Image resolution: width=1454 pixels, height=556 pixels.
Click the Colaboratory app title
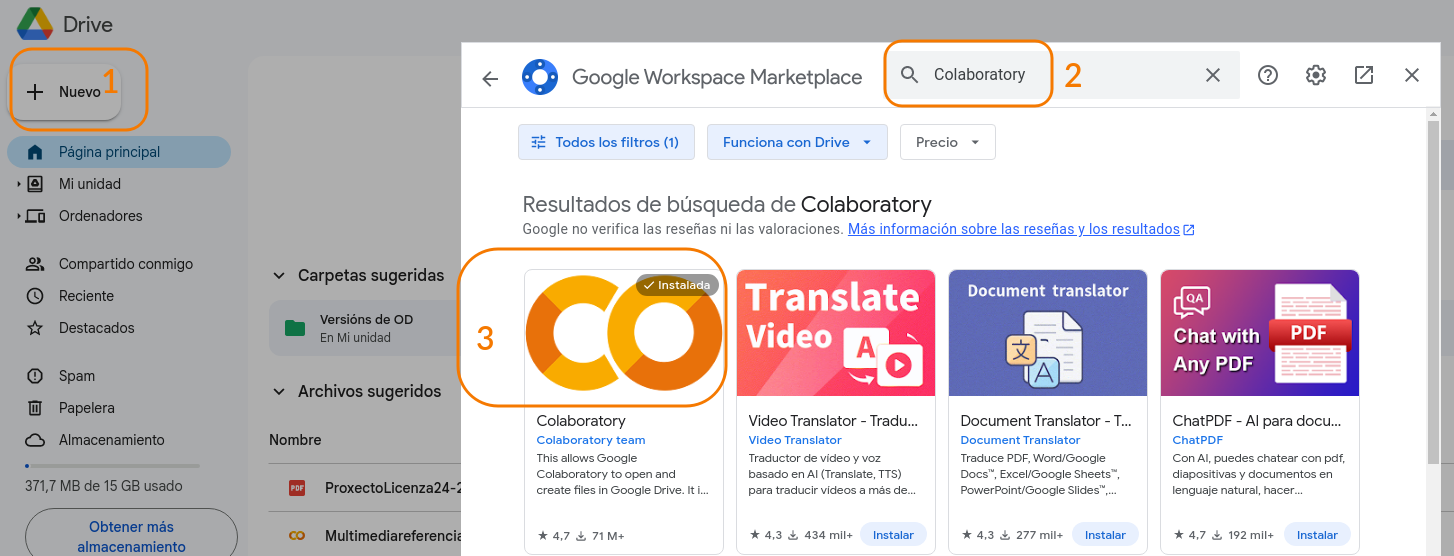tap(581, 421)
